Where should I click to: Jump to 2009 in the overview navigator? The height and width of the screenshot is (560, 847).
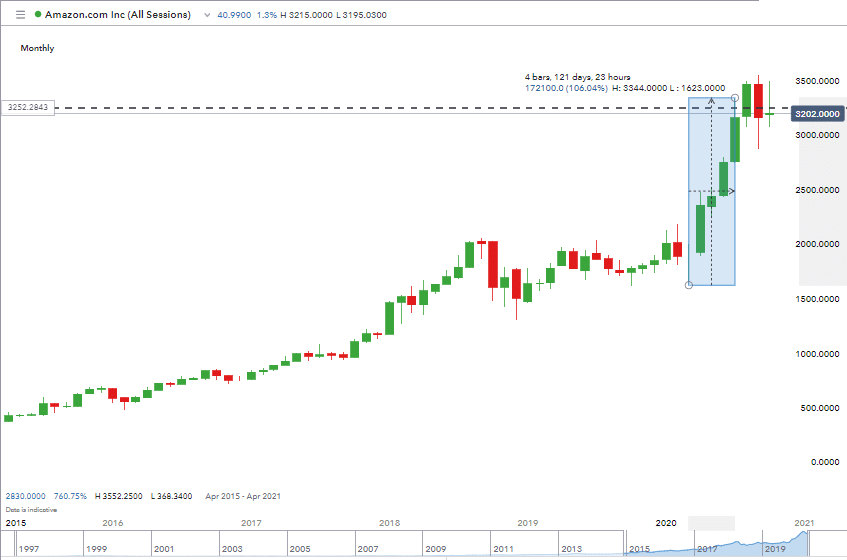coord(435,549)
